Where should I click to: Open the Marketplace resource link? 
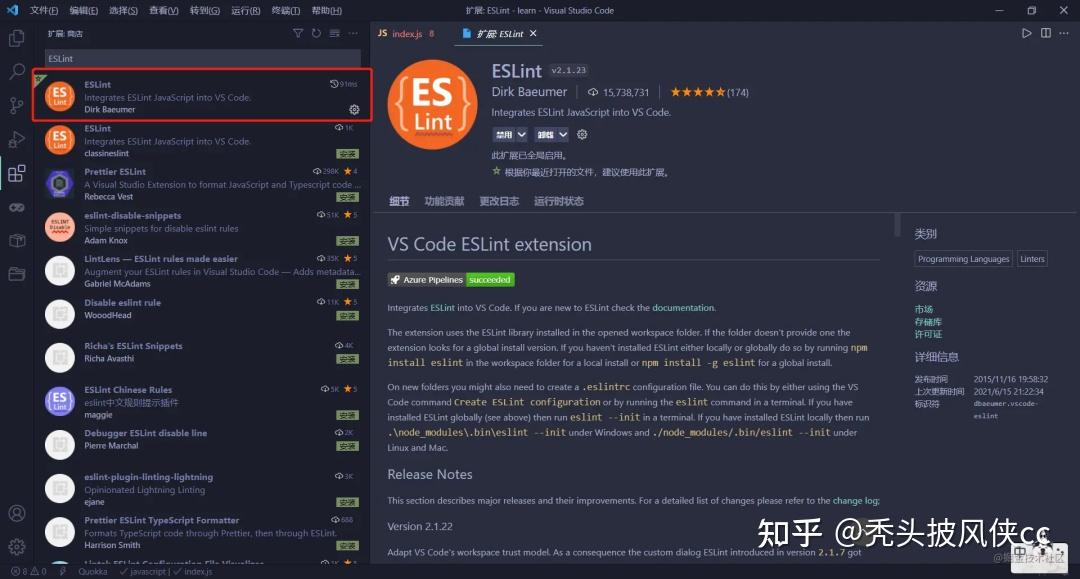(x=924, y=309)
